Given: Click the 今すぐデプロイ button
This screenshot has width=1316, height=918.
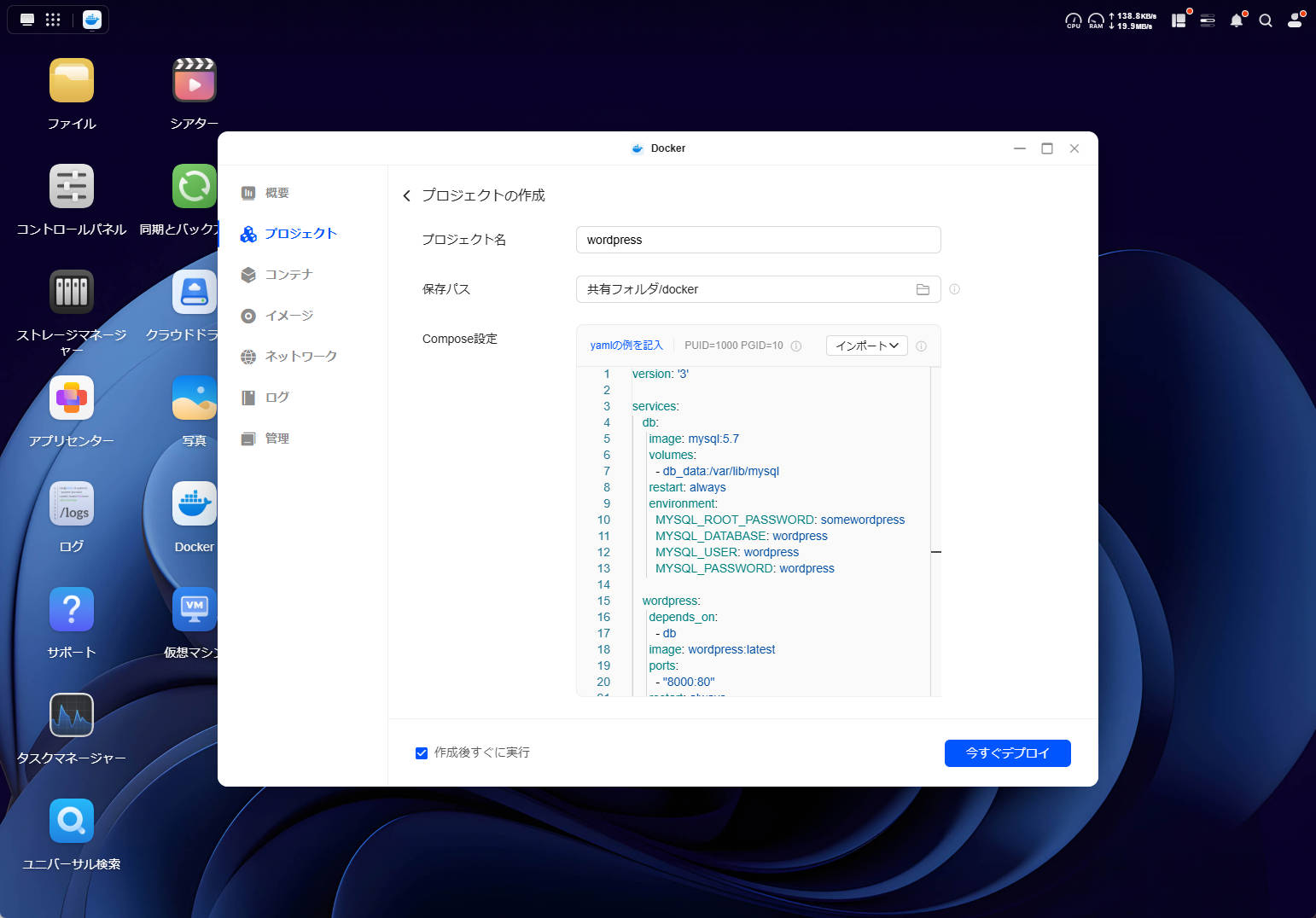Looking at the screenshot, I should [1008, 753].
